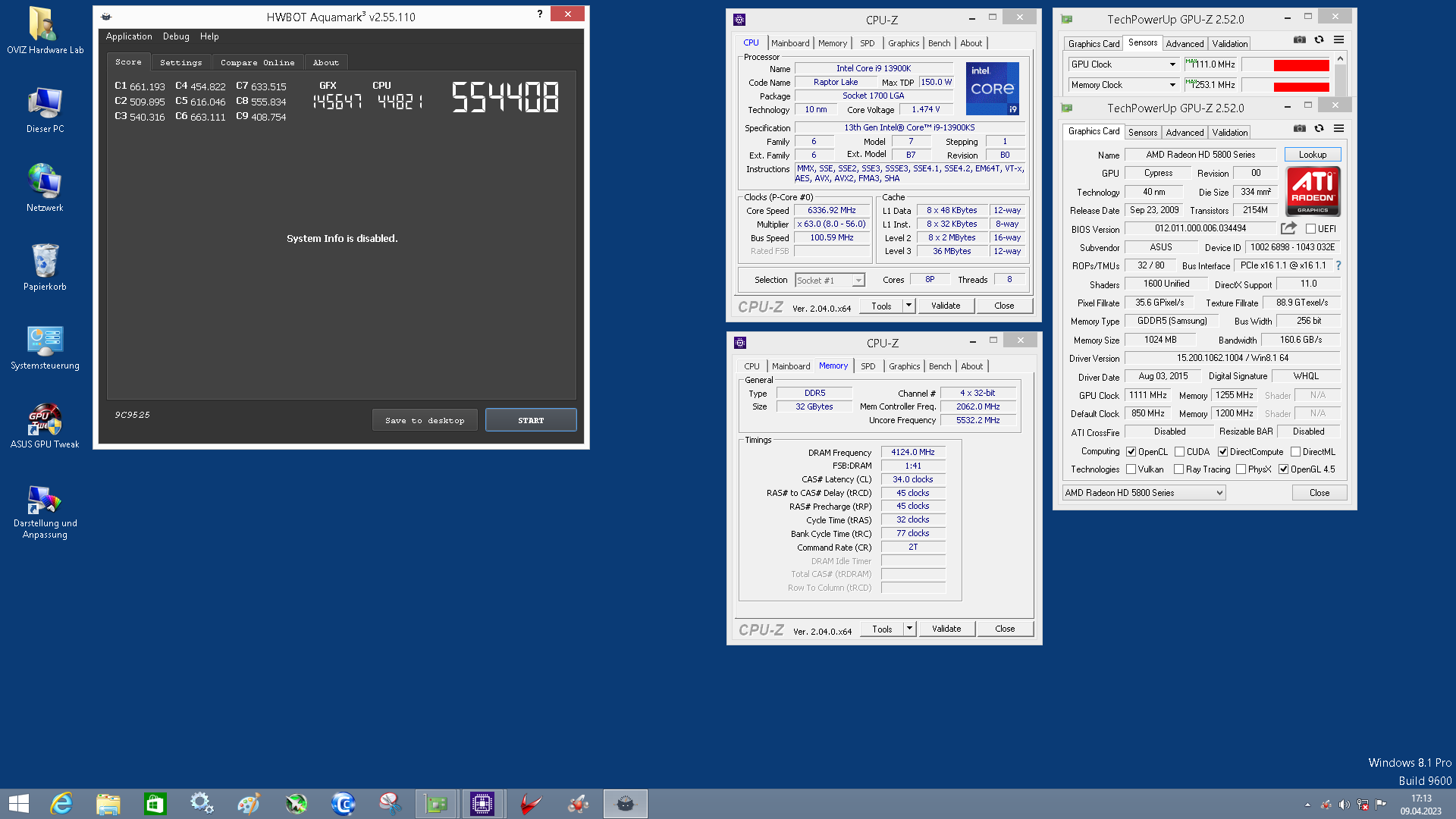Open the Snipping Tool taskbar icon
Viewport: 1456px width, 819px height.
click(390, 804)
